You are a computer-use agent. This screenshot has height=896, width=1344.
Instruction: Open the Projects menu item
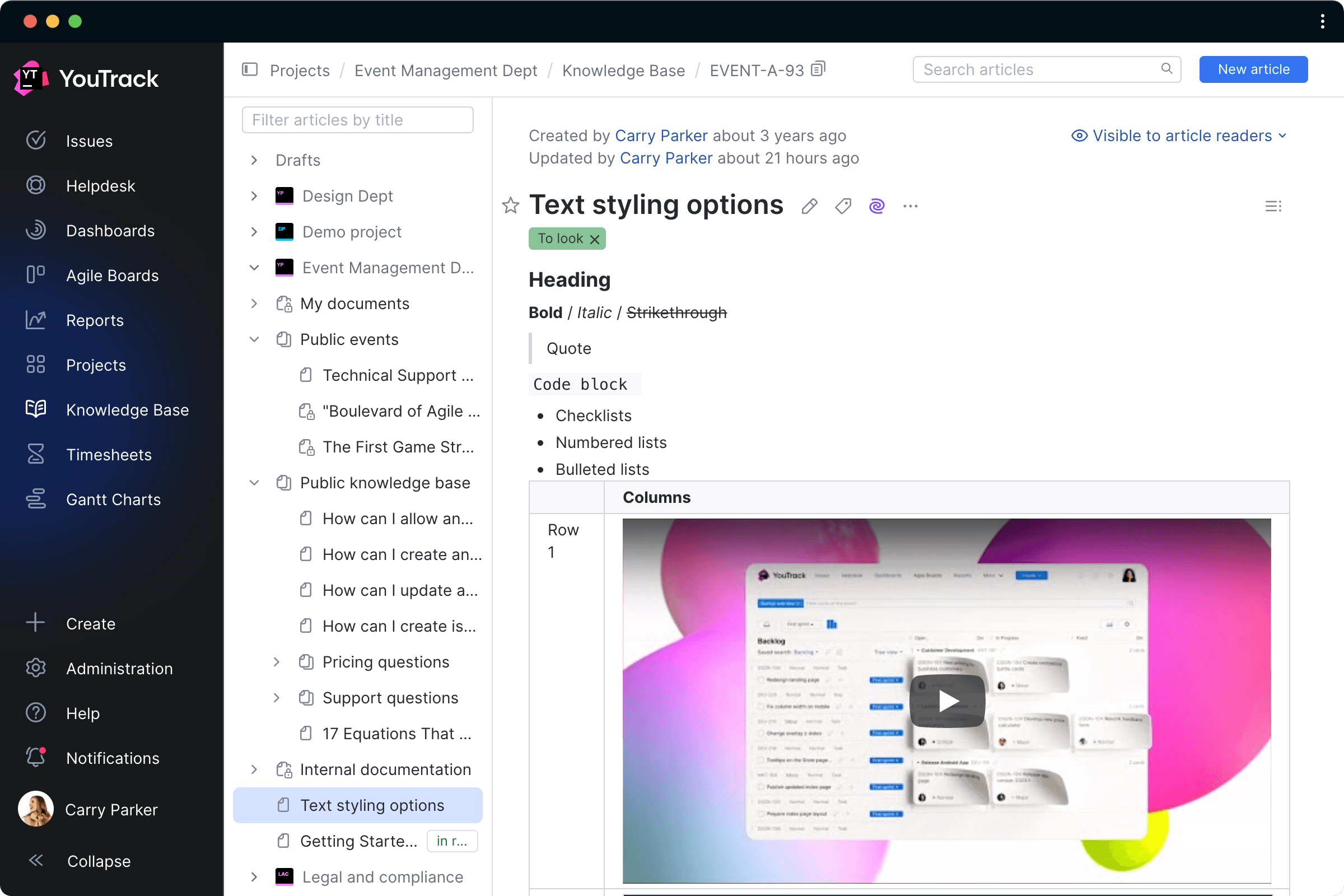[x=96, y=365]
